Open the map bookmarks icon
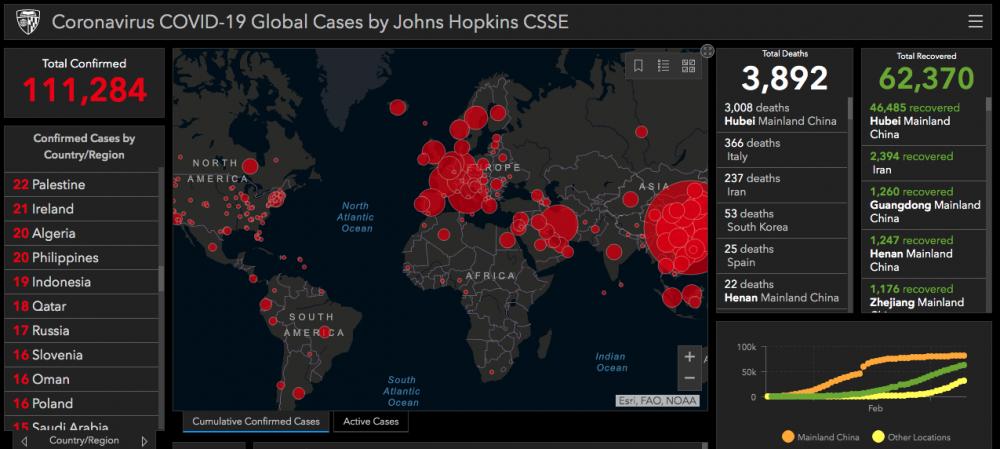1000x449 pixels. 638,66
